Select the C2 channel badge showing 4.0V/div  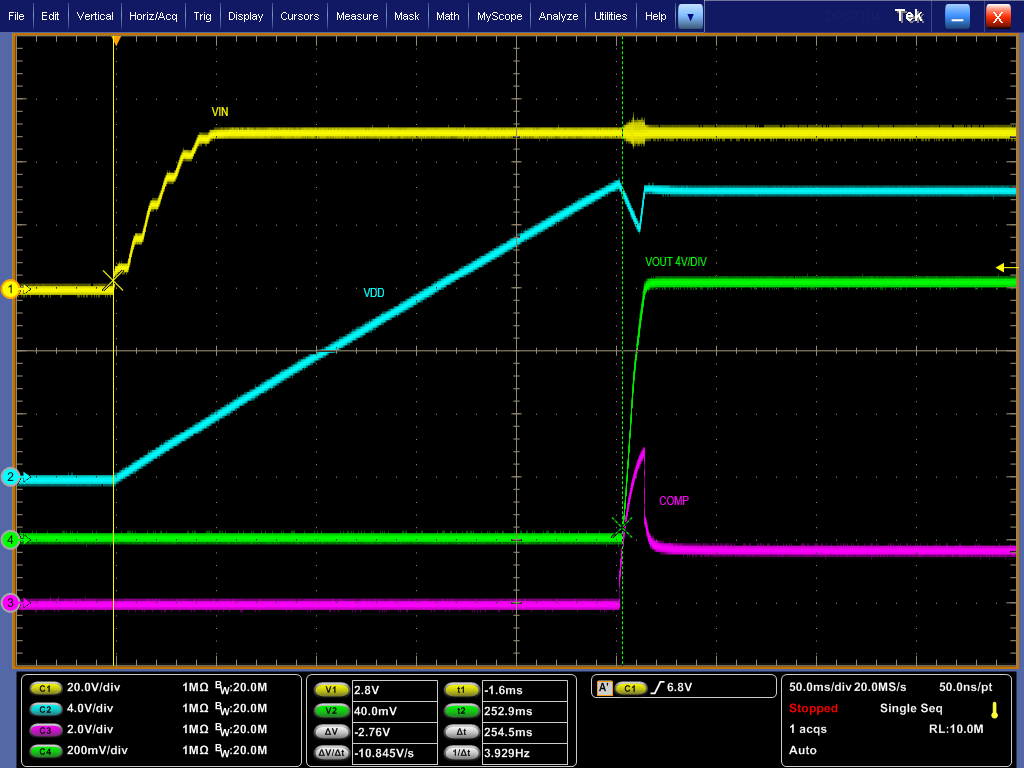click(x=46, y=709)
